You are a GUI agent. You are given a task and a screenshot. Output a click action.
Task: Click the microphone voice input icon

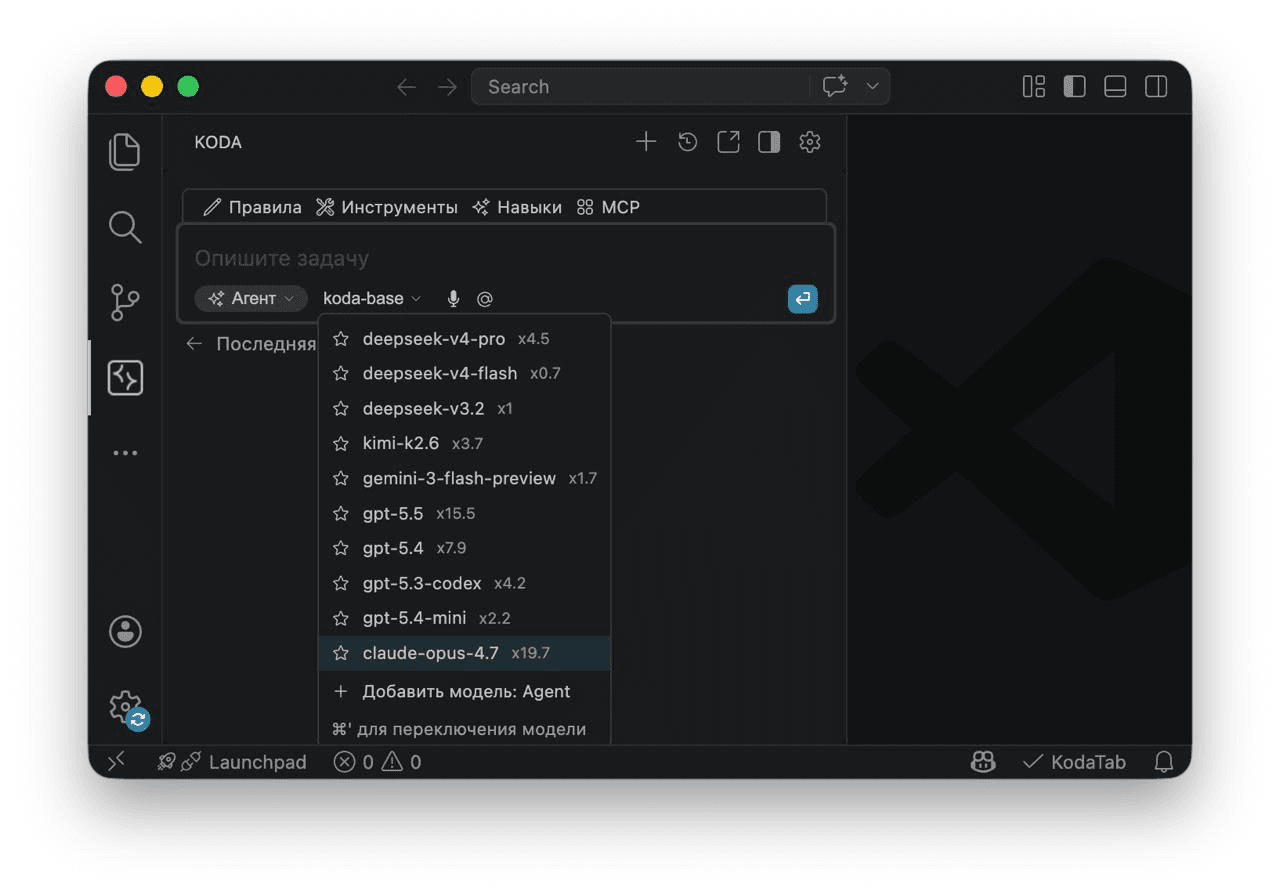pyautogui.click(x=453, y=298)
